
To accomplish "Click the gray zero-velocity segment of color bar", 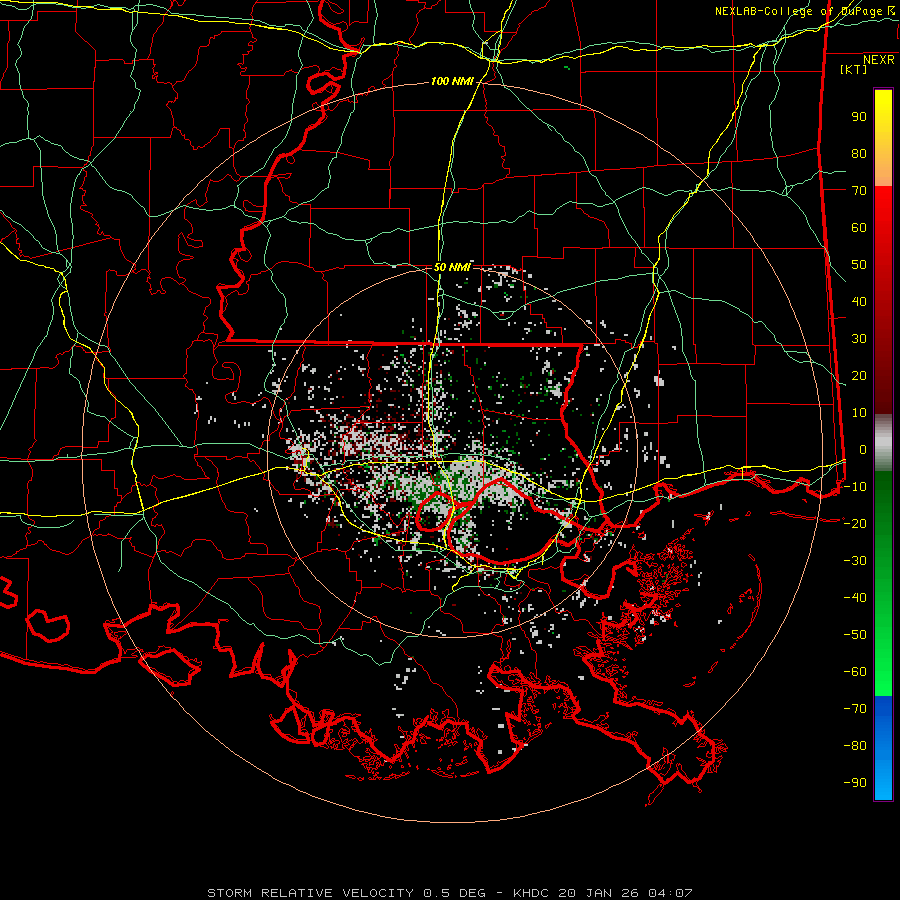I will click(x=883, y=443).
